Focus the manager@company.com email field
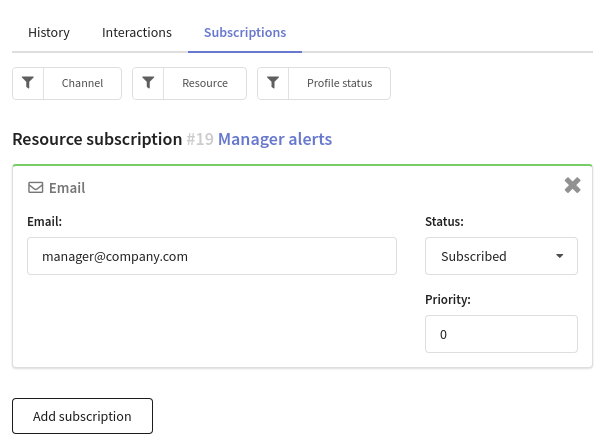Viewport: 604px width, 444px height. 212,256
